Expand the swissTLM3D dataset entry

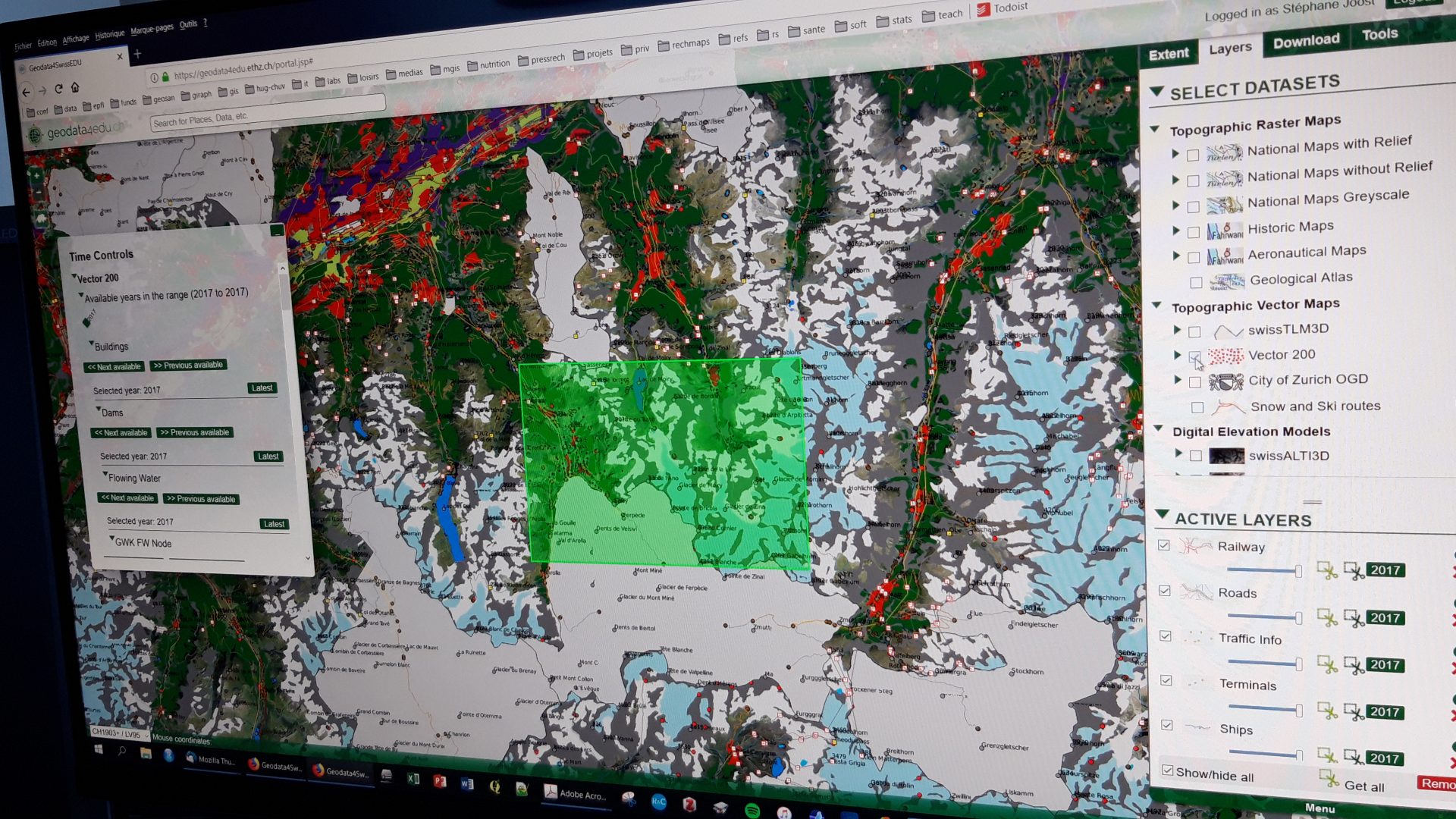coord(1178,331)
